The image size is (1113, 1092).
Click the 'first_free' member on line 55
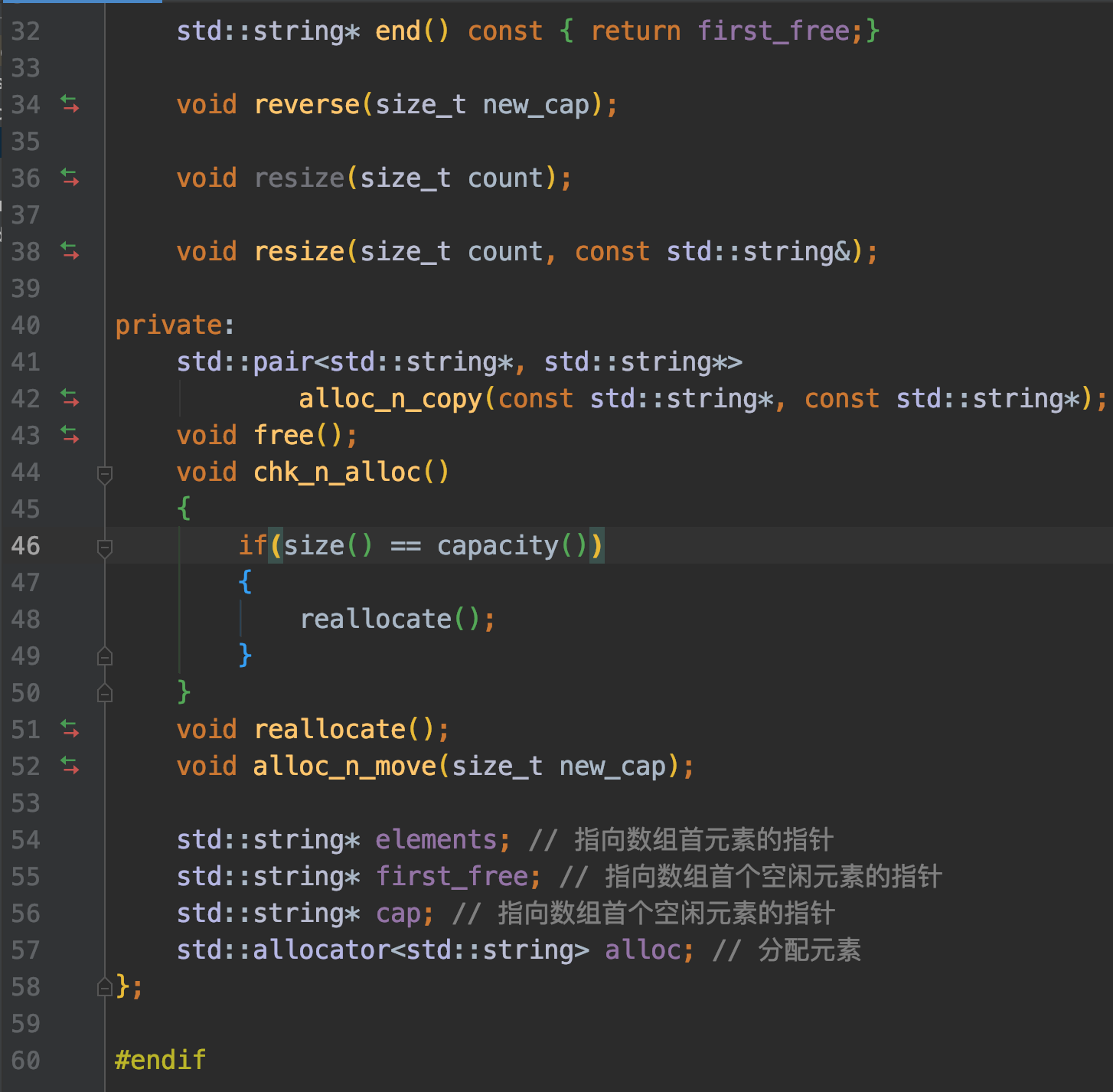pyautogui.click(x=452, y=876)
